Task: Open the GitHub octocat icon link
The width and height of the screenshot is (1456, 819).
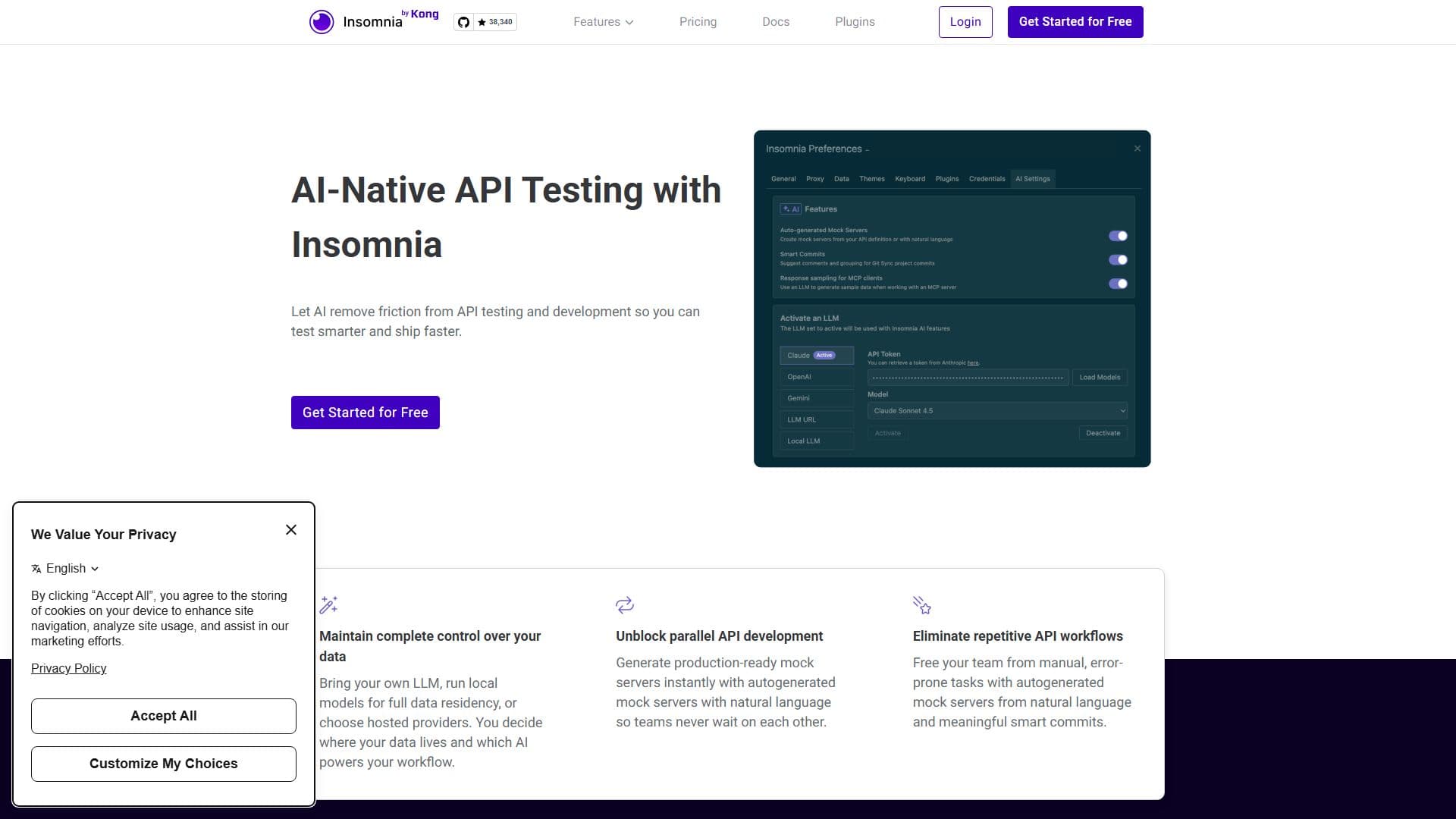Action: coord(463,22)
